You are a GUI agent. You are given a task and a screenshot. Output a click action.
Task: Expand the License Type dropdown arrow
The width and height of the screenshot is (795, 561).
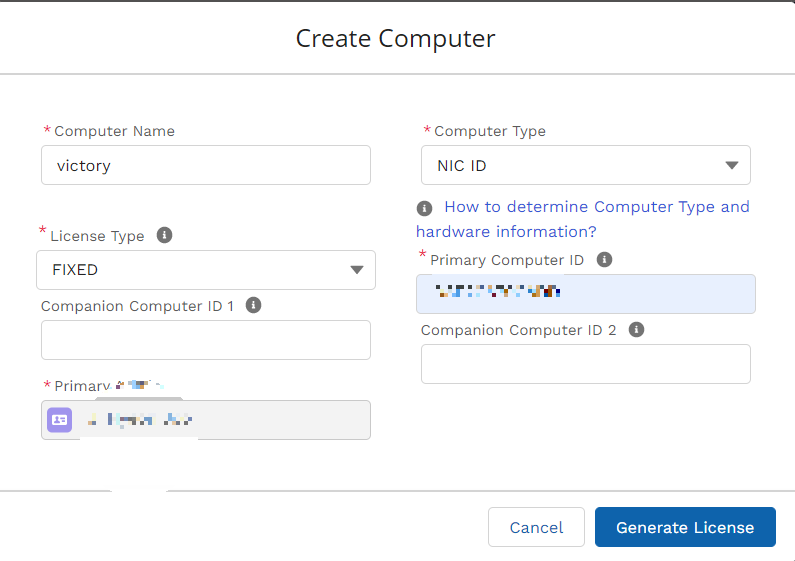pyautogui.click(x=357, y=270)
